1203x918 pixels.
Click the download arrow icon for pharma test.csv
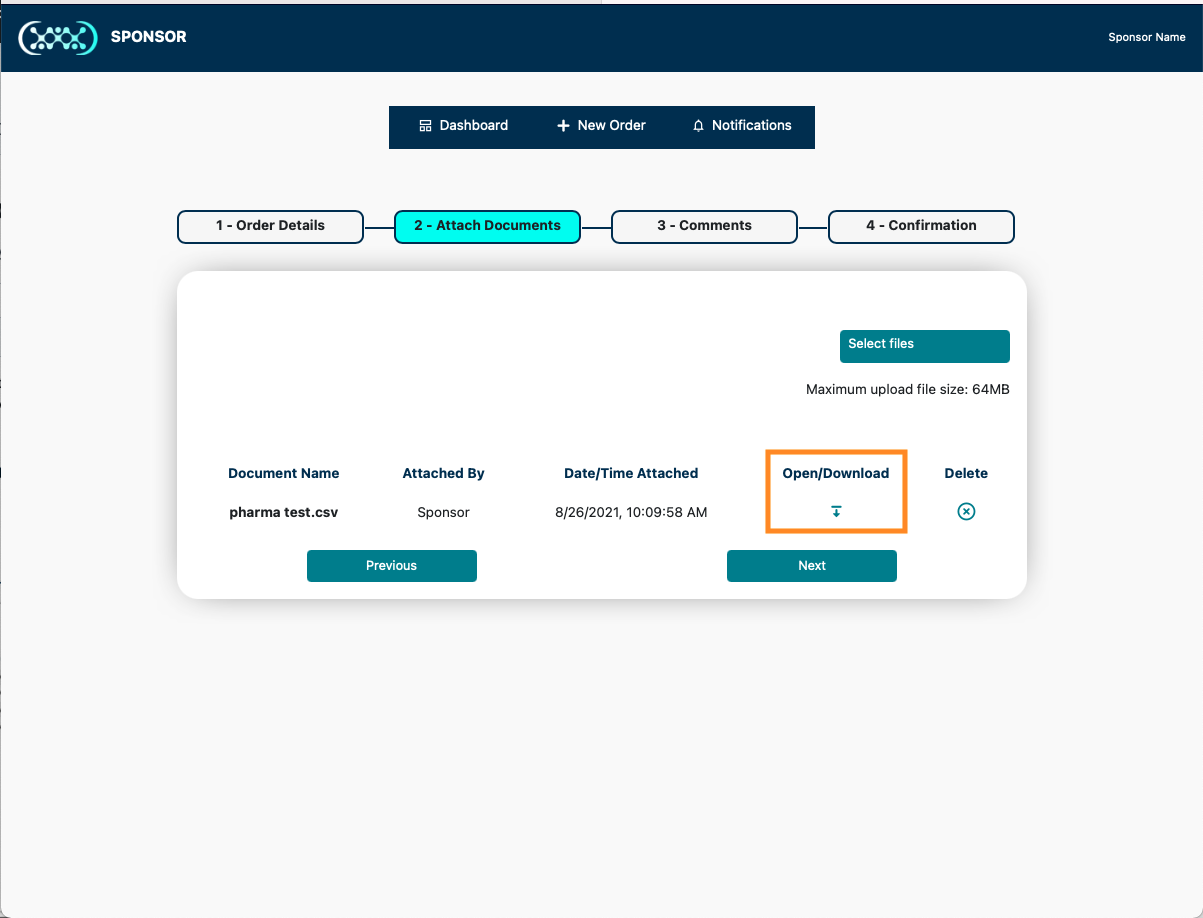coord(836,512)
